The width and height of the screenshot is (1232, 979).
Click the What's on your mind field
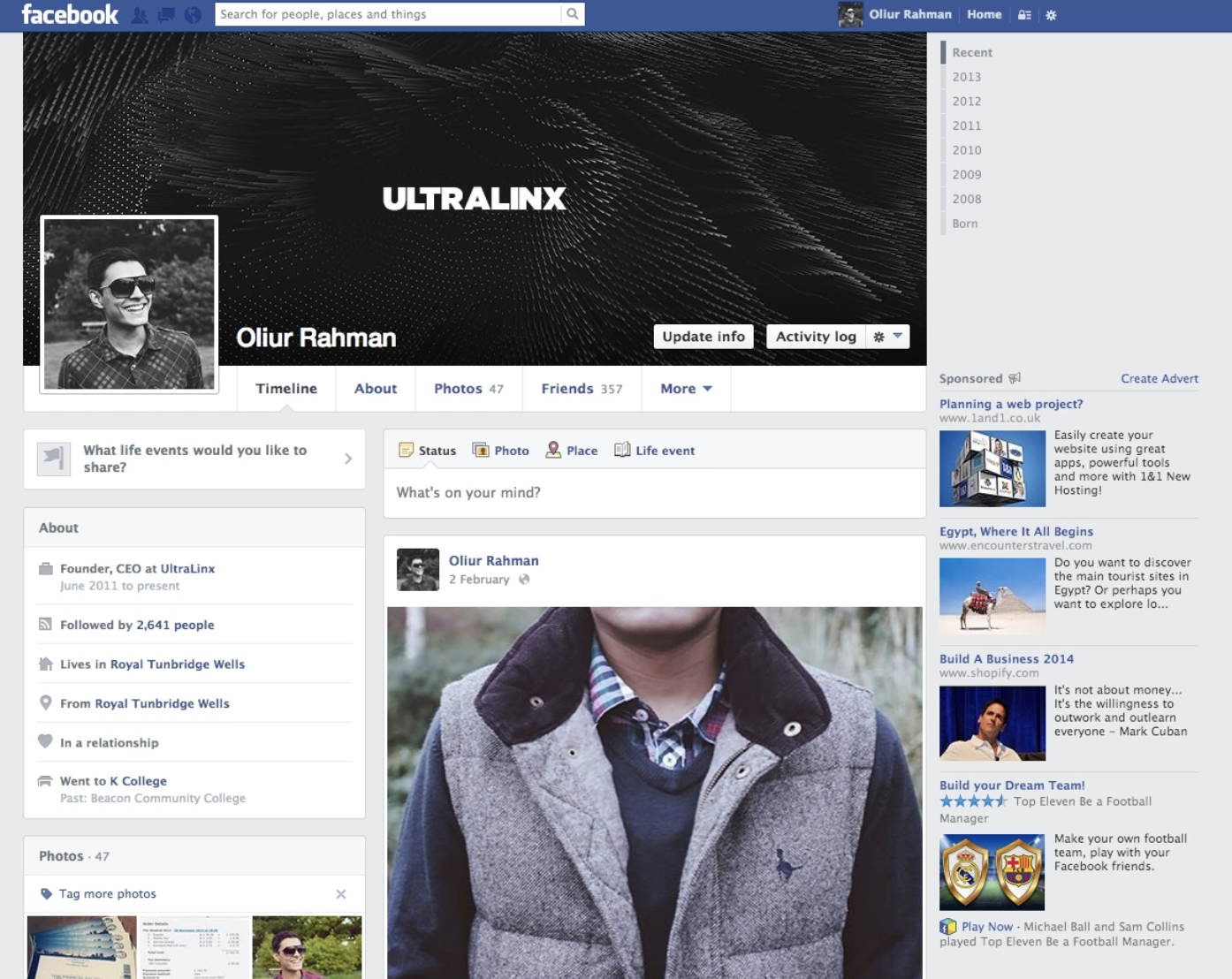tap(654, 492)
